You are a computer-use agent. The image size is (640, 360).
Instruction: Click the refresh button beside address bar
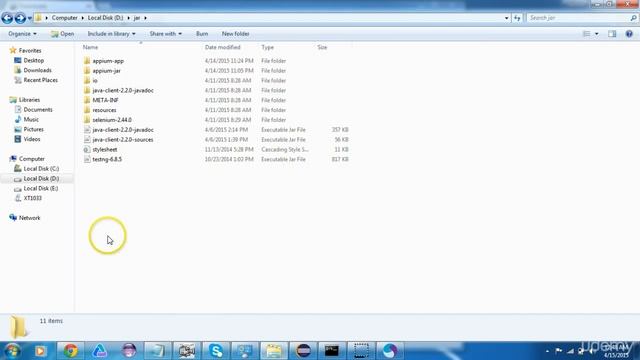[x=517, y=18]
